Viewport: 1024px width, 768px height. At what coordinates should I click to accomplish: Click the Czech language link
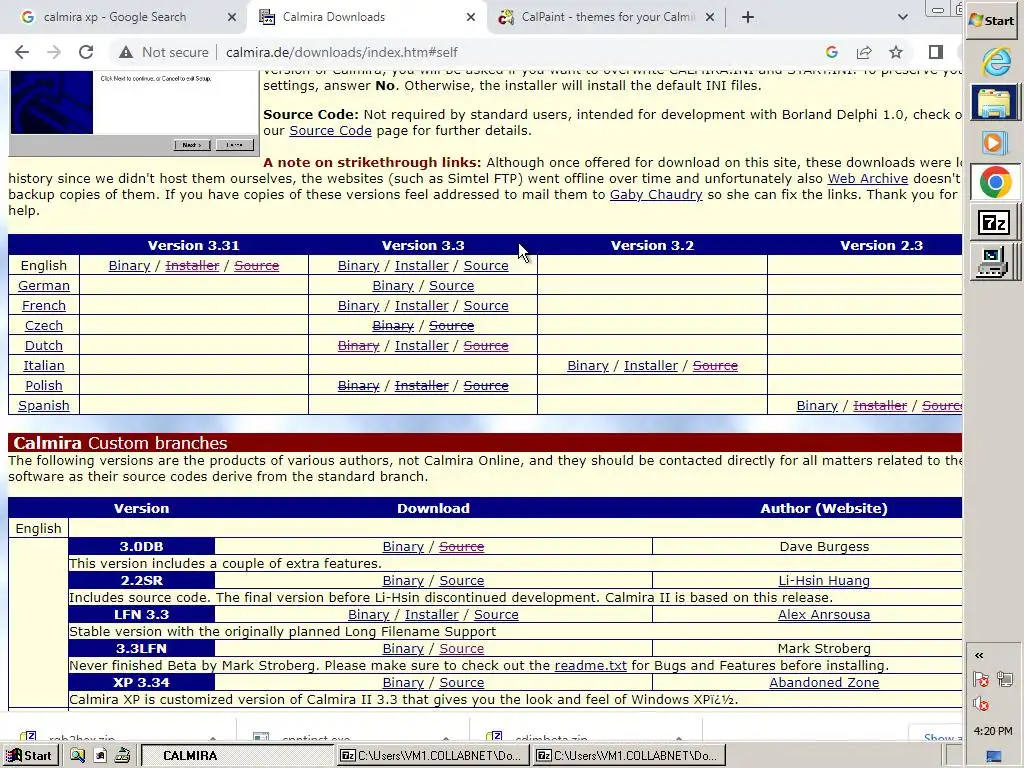coord(44,325)
